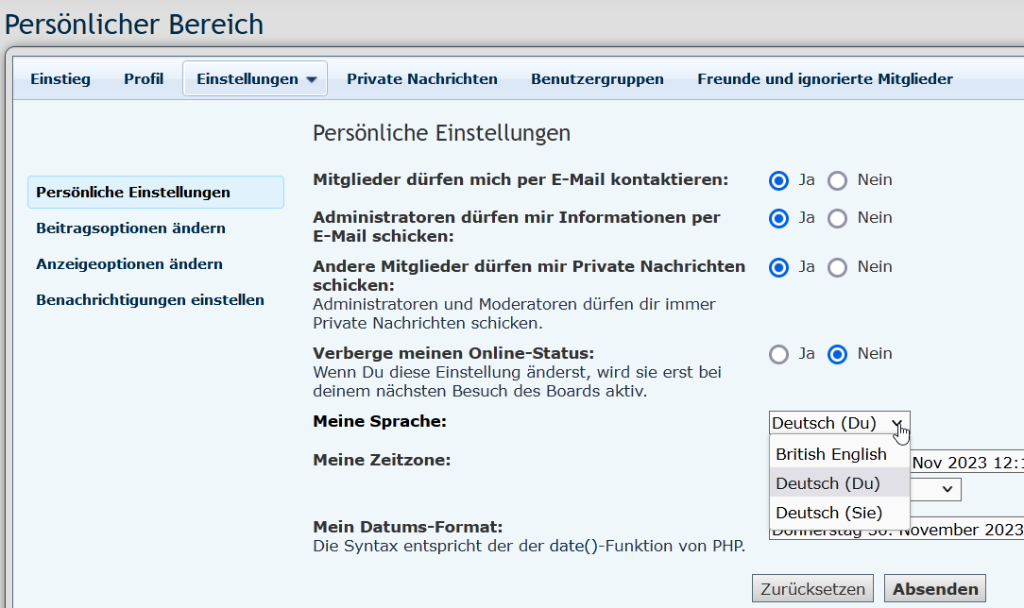Viewport: 1024px width, 608px height.
Task: Switch to the Profil tab
Action: coord(143,79)
